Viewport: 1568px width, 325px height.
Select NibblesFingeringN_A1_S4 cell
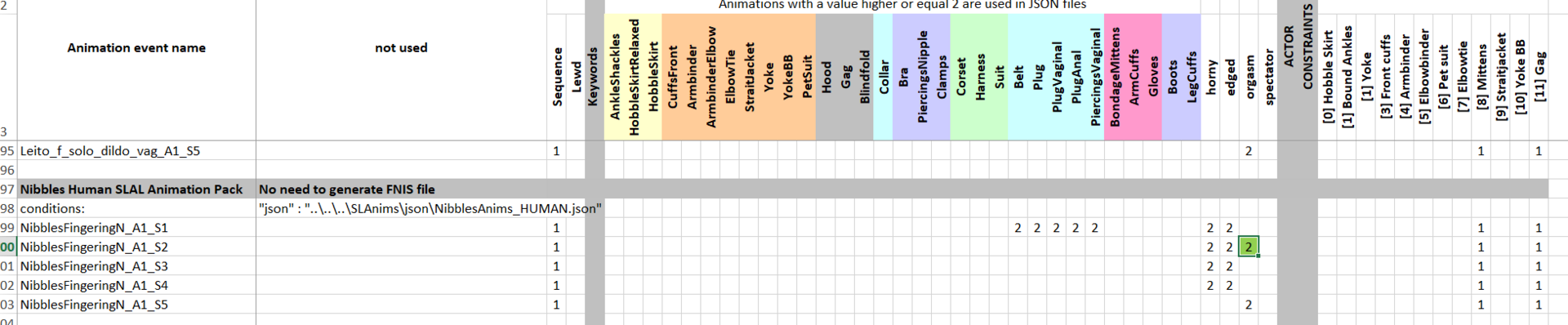pos(136,285)
